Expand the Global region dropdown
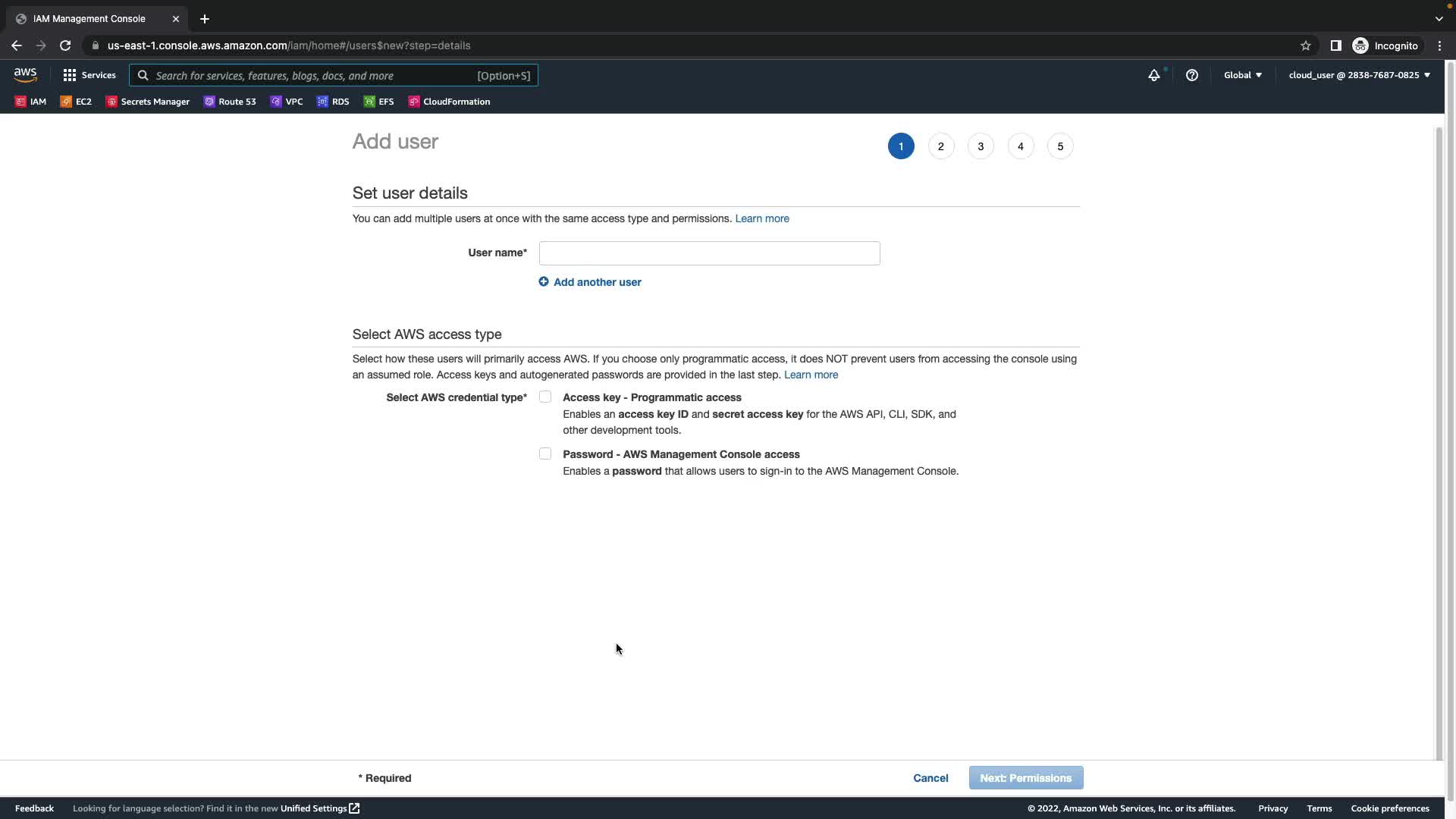The image size is (1456, 819). (1242, 75)
